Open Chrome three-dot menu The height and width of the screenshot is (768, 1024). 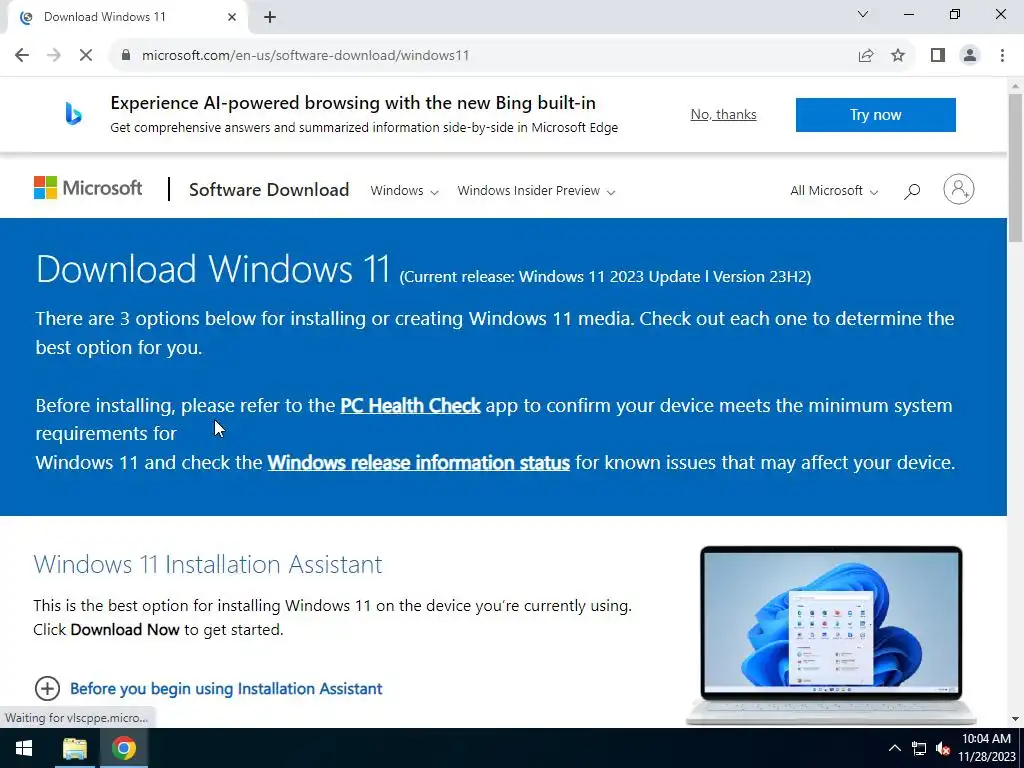coord(1002,56)
